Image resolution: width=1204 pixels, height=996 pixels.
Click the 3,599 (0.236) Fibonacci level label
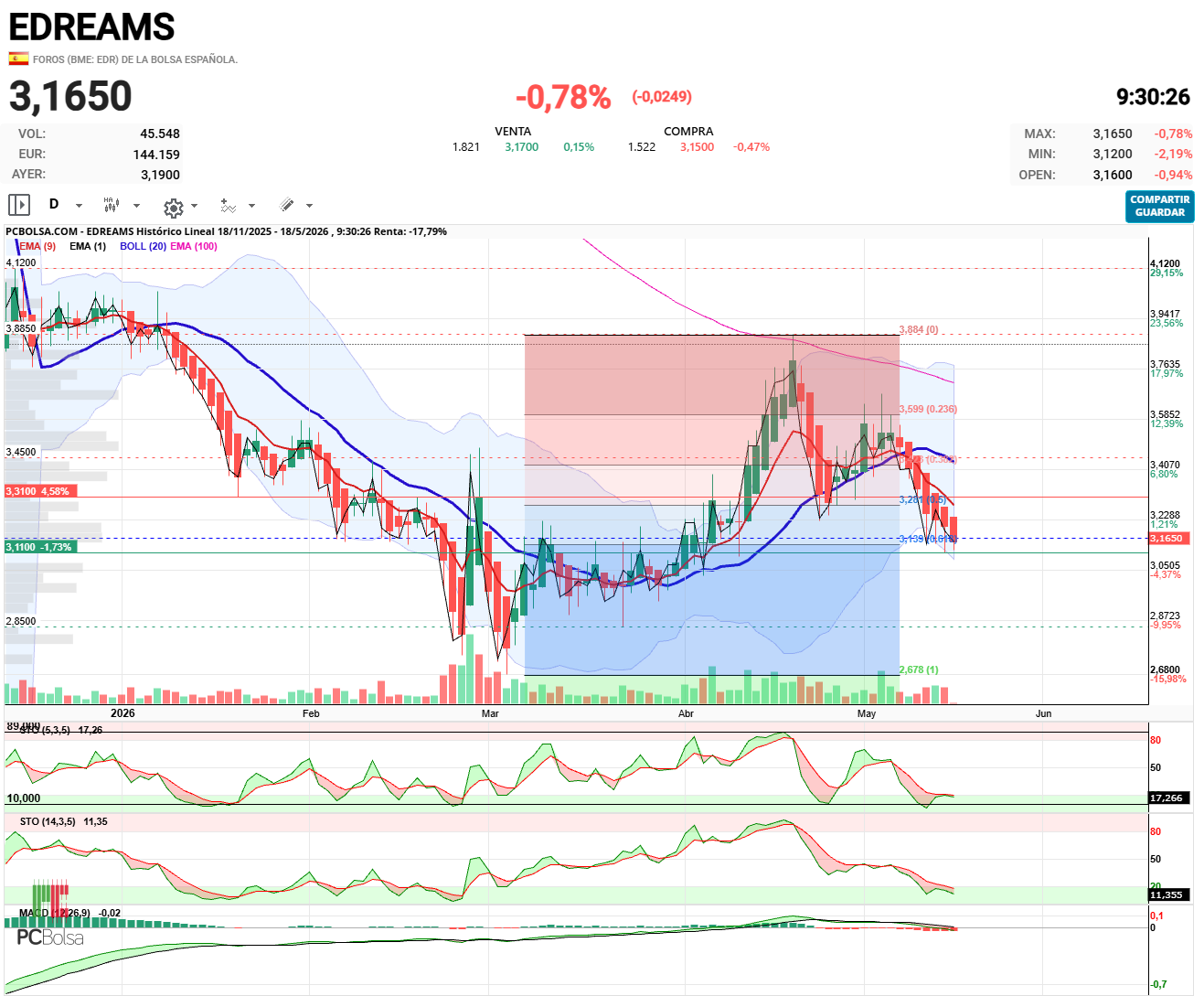[x=928, y=409]
